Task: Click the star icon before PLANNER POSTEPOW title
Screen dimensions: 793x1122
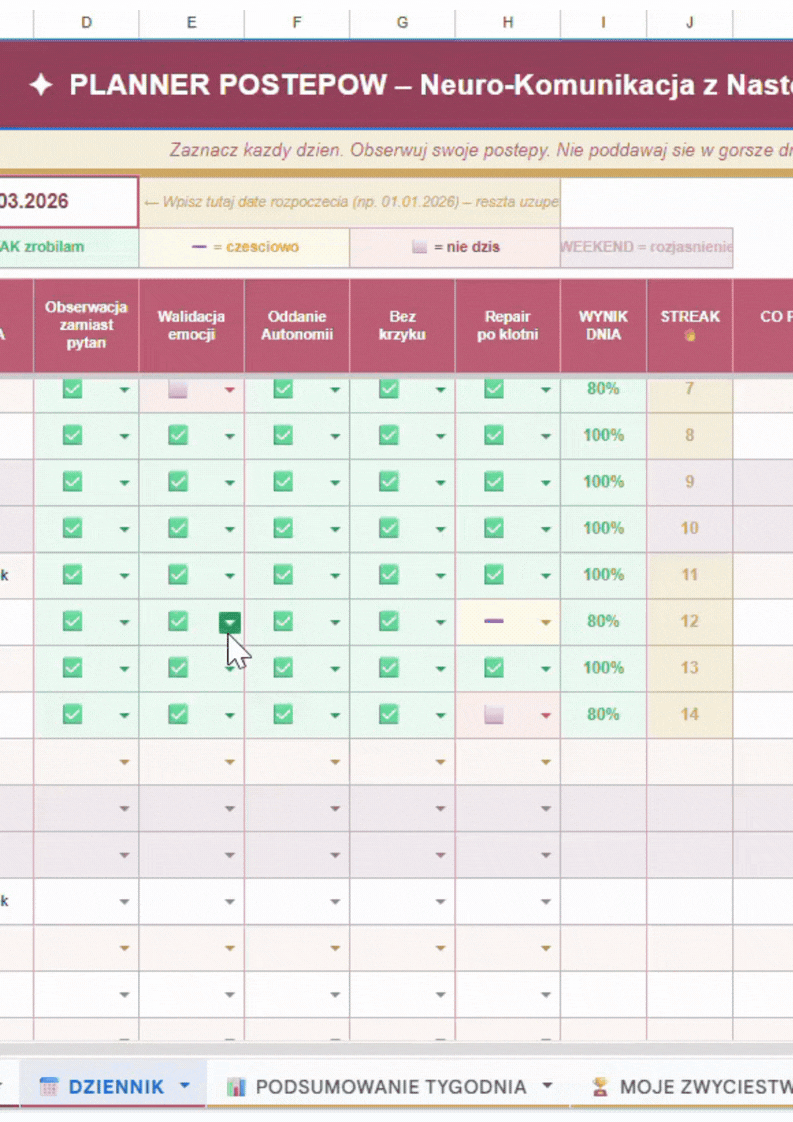Action: coord(41,86)
